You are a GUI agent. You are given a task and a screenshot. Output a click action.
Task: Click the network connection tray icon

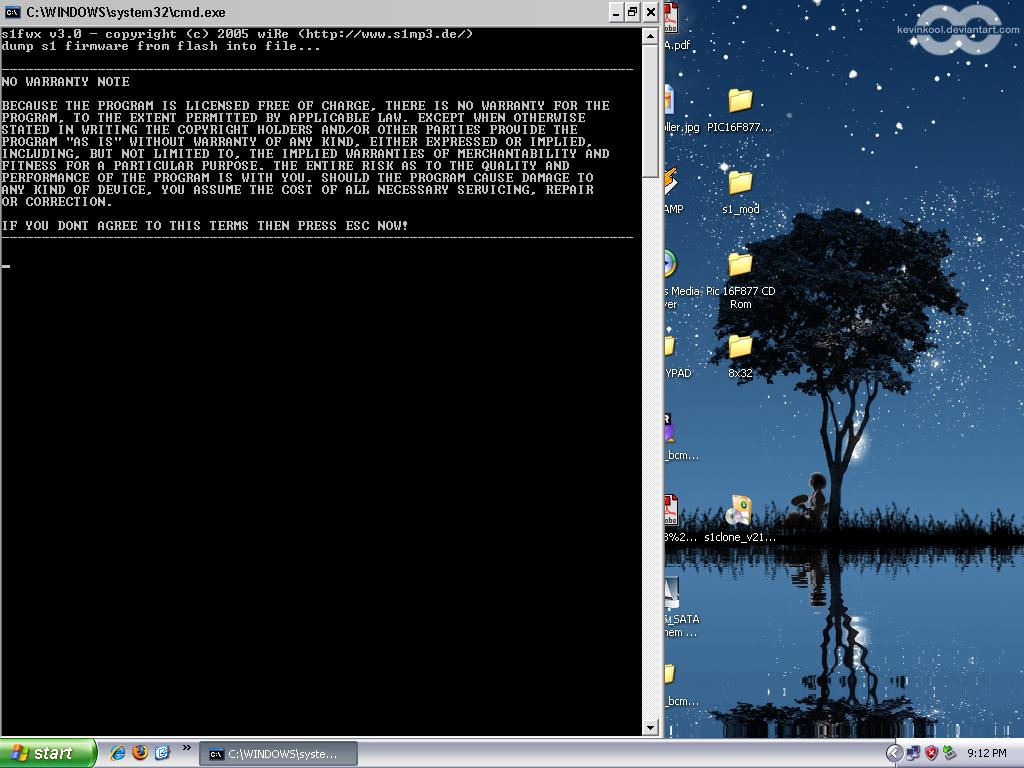click(x=912, y=754)
